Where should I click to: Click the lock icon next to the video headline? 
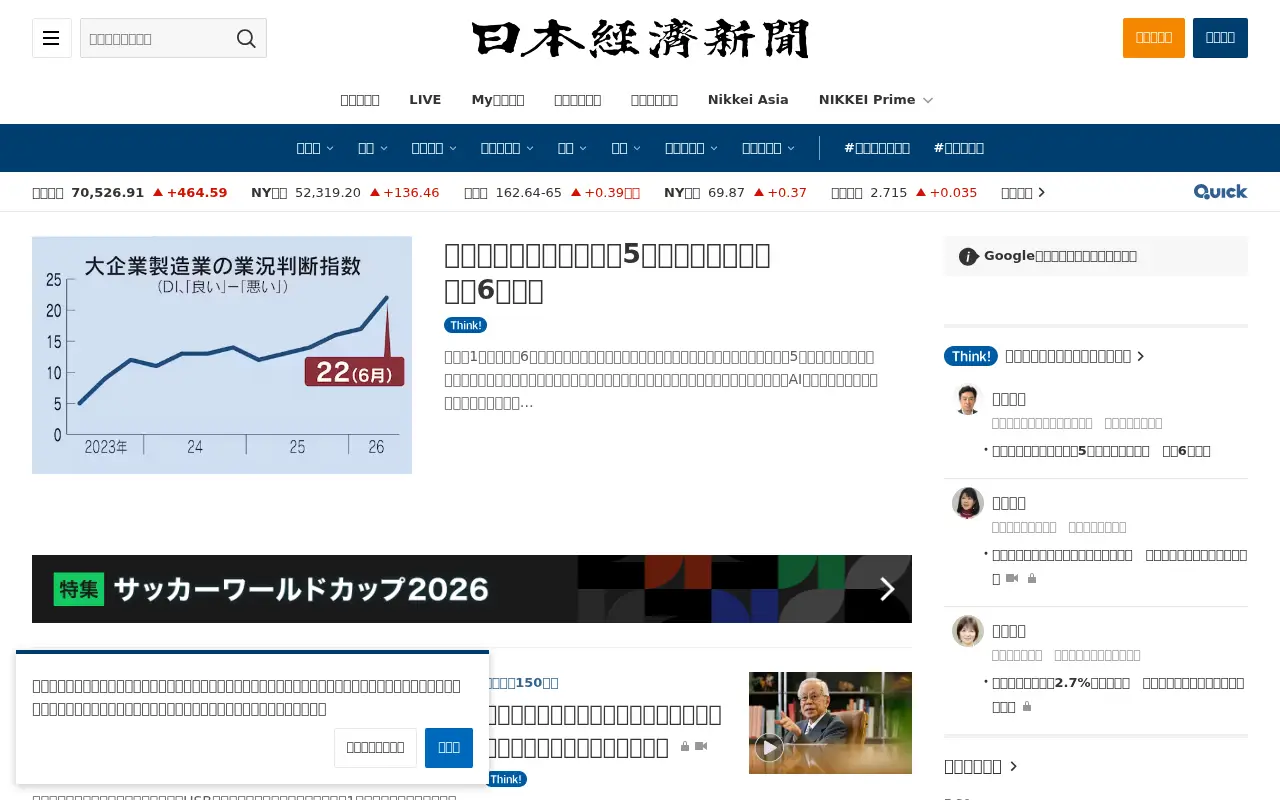tap(685, 747)
